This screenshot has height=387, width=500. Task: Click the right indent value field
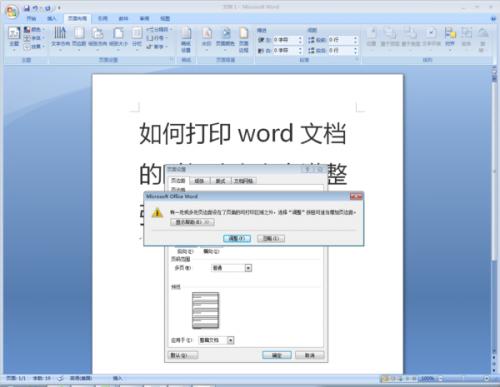[285, 51]
